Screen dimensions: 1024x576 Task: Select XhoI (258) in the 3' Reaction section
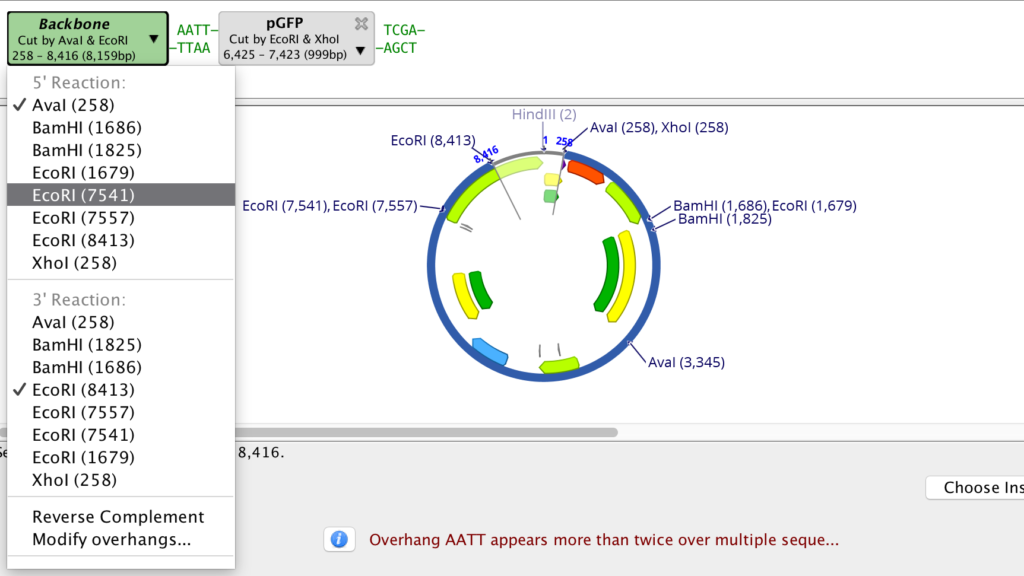tap(69, 479)
